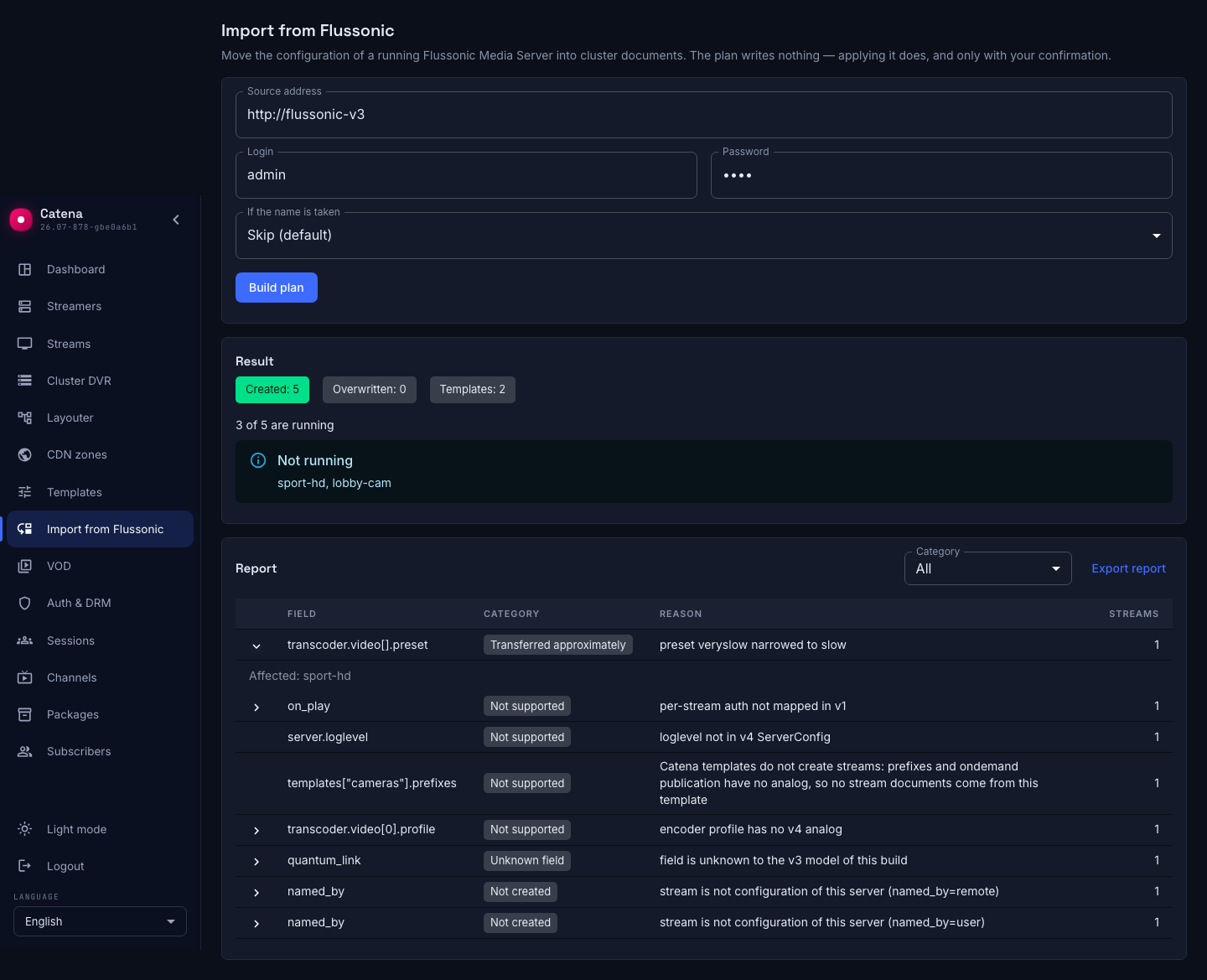The width and height of the screenshot is (1207, 980).
Task: Focus the Password field
Action: click(941, 175)
